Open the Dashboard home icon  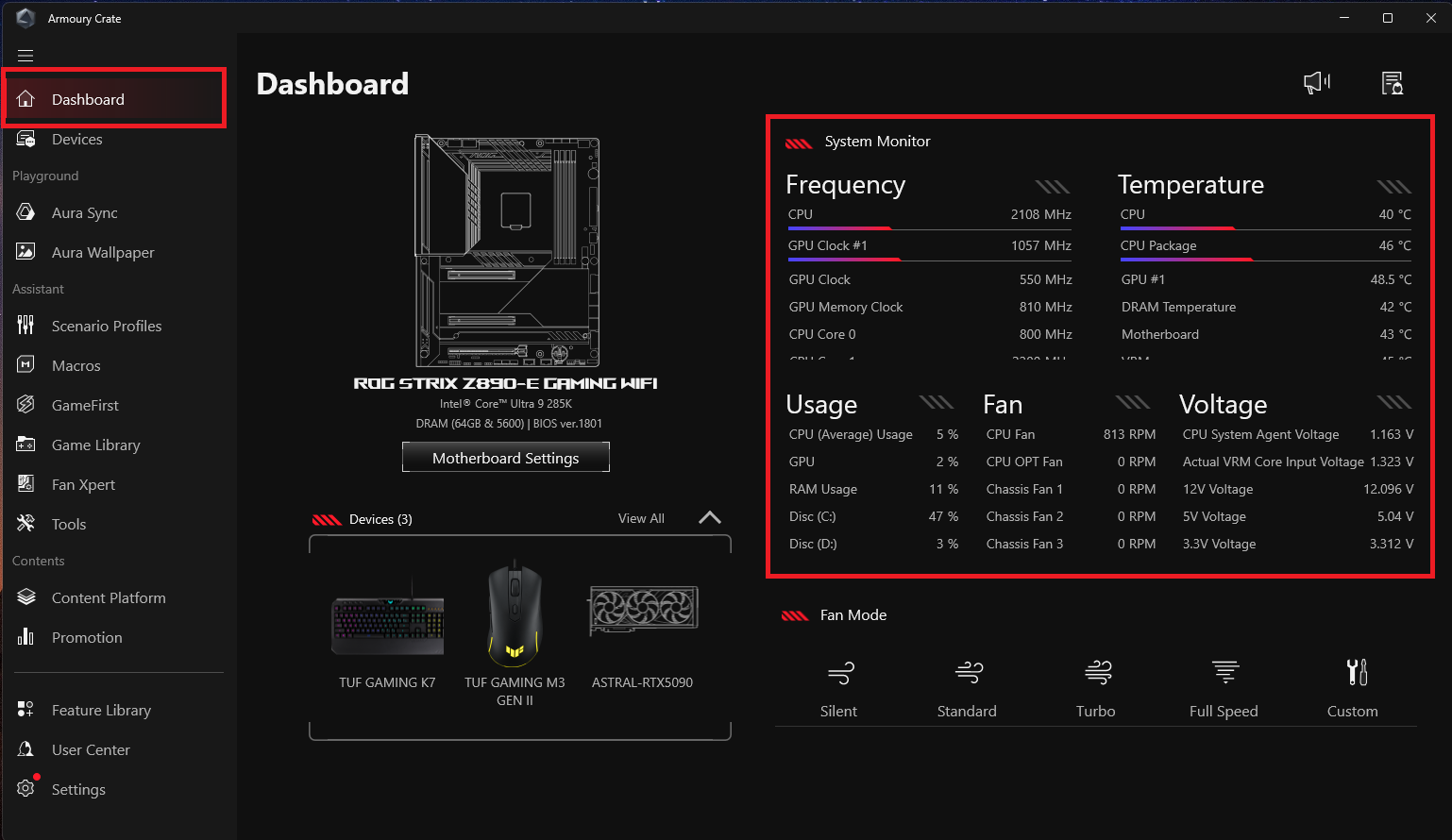pos(25,99)
